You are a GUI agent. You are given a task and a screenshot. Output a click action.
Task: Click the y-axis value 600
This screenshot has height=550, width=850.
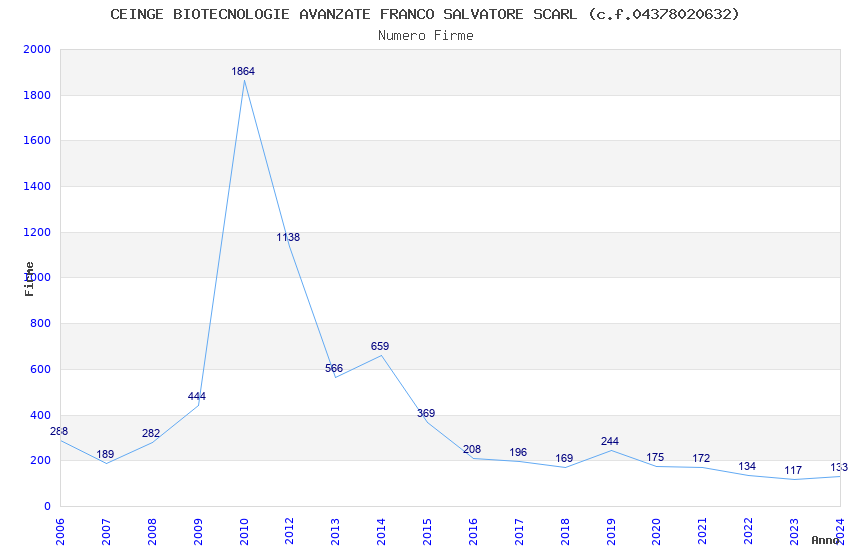40,370
